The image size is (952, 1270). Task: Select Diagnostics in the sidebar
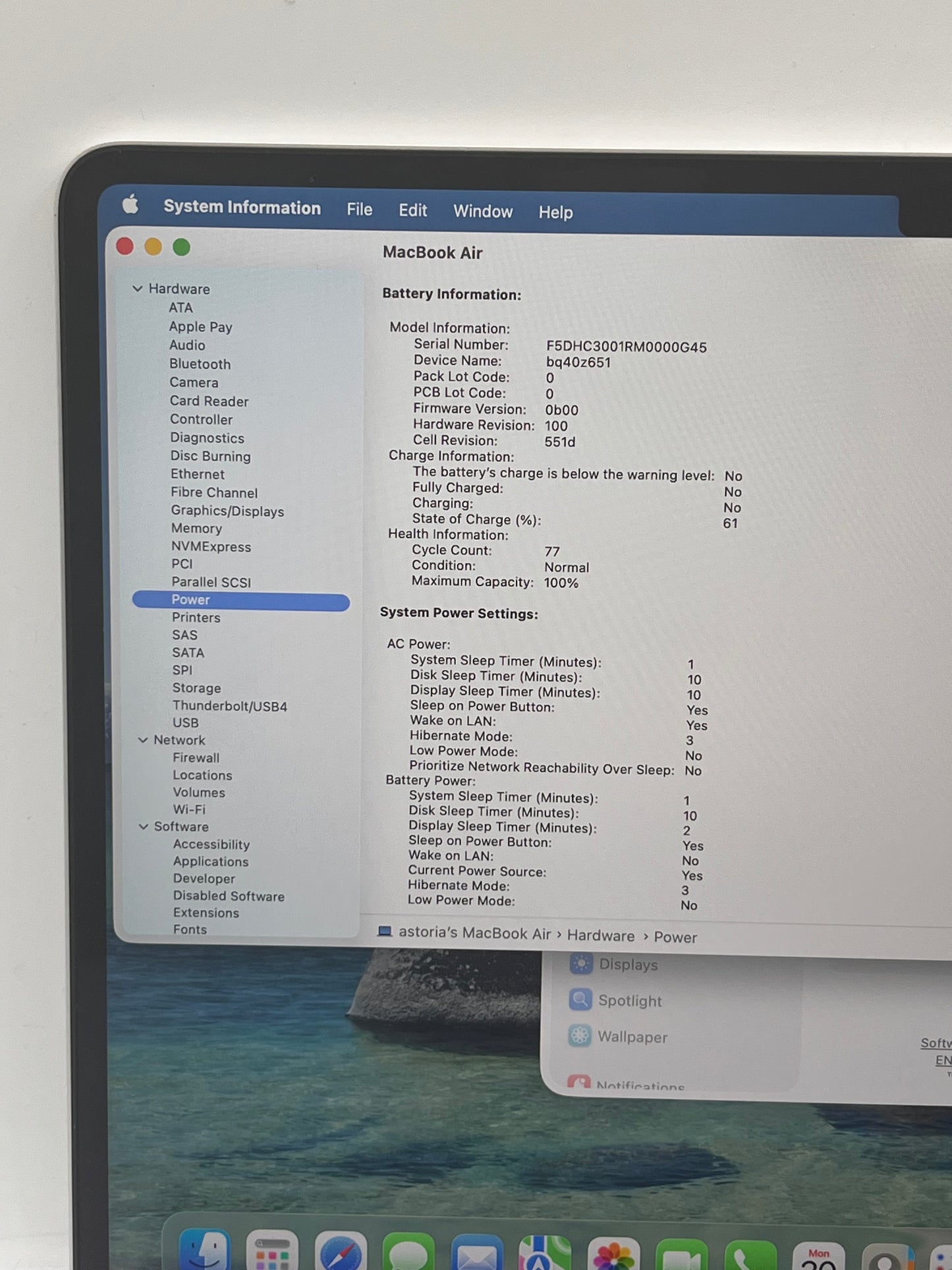click(207, 438)
